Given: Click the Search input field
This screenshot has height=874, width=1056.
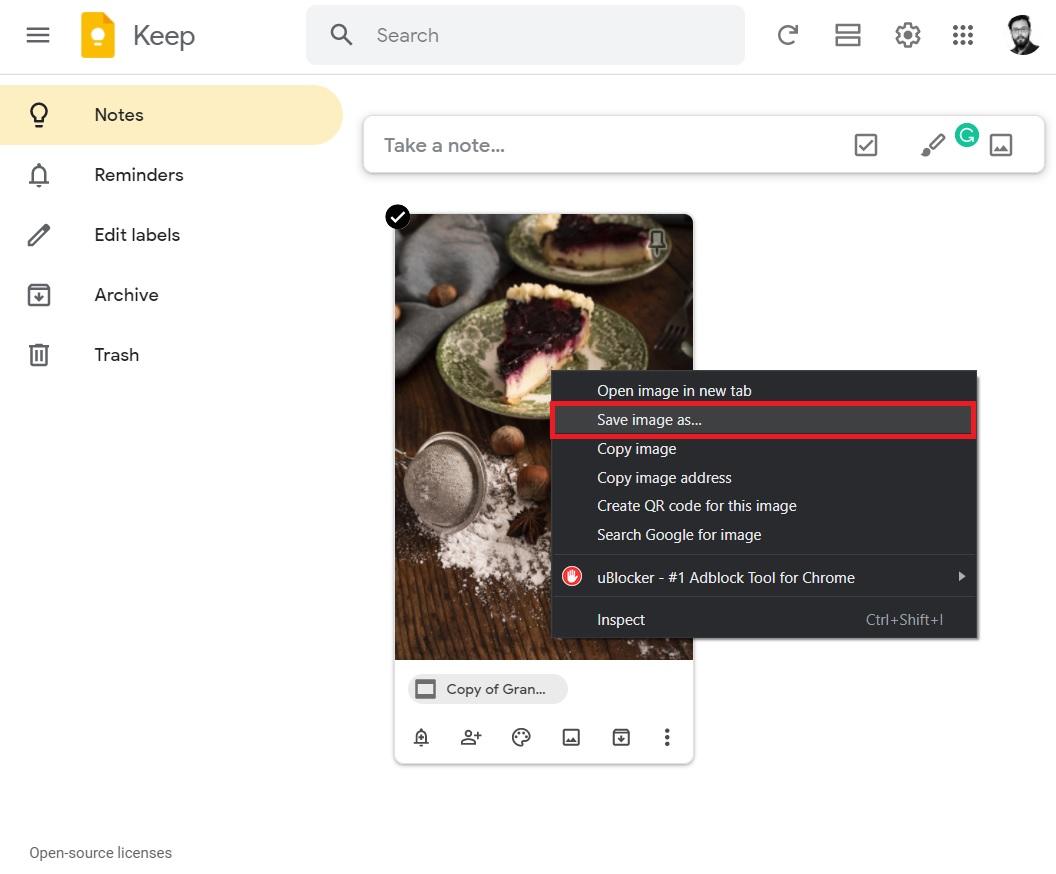Looking at the screenshot, I should (550, 35).
